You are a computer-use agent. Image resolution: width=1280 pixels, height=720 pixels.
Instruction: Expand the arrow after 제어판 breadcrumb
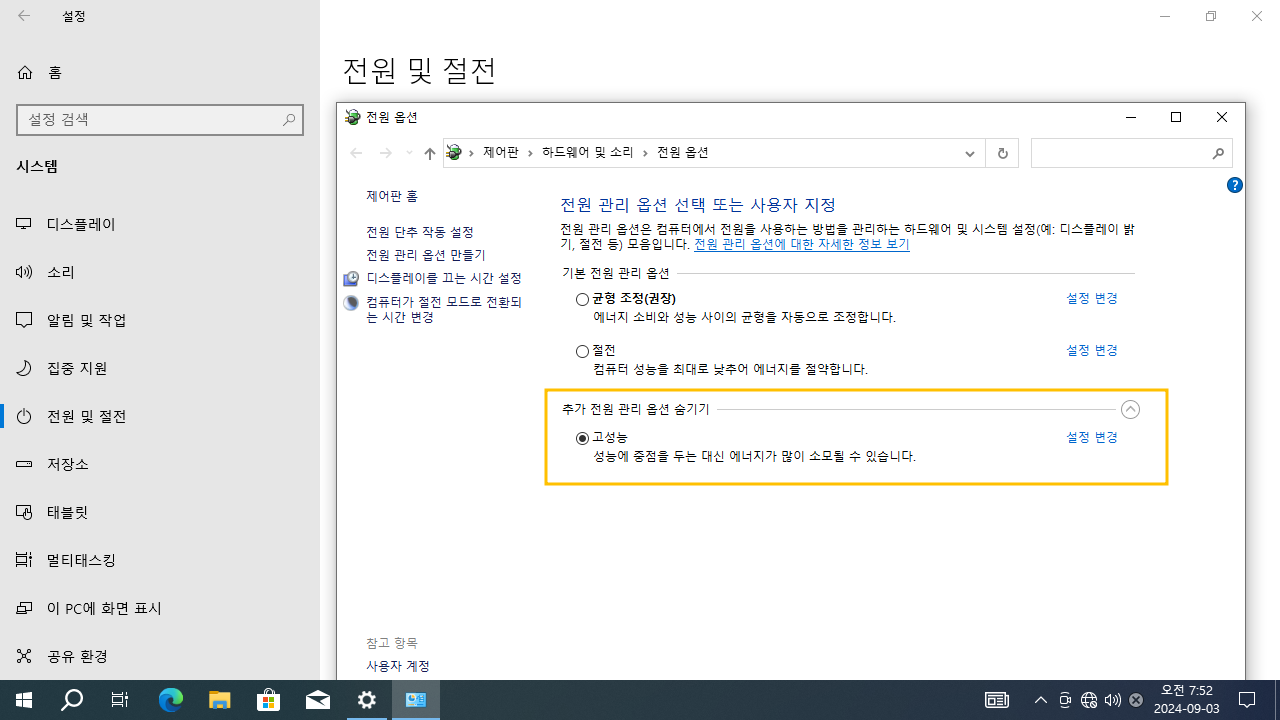531,153
